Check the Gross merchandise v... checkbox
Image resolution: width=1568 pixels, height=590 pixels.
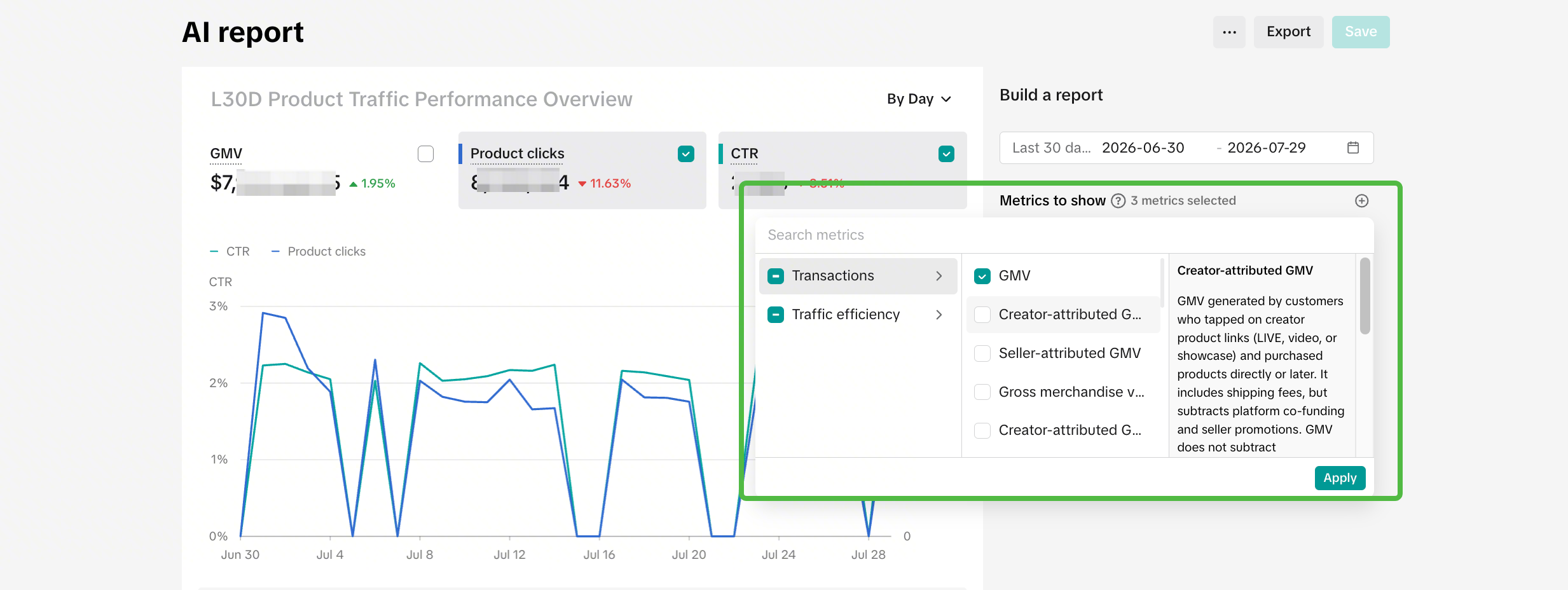tap(982, 392)
